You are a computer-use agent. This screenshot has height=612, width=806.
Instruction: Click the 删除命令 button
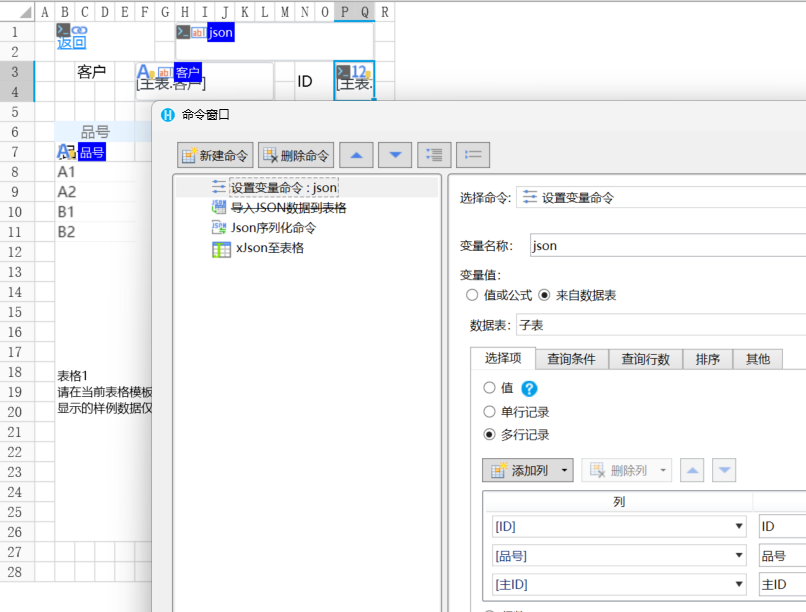296,155
